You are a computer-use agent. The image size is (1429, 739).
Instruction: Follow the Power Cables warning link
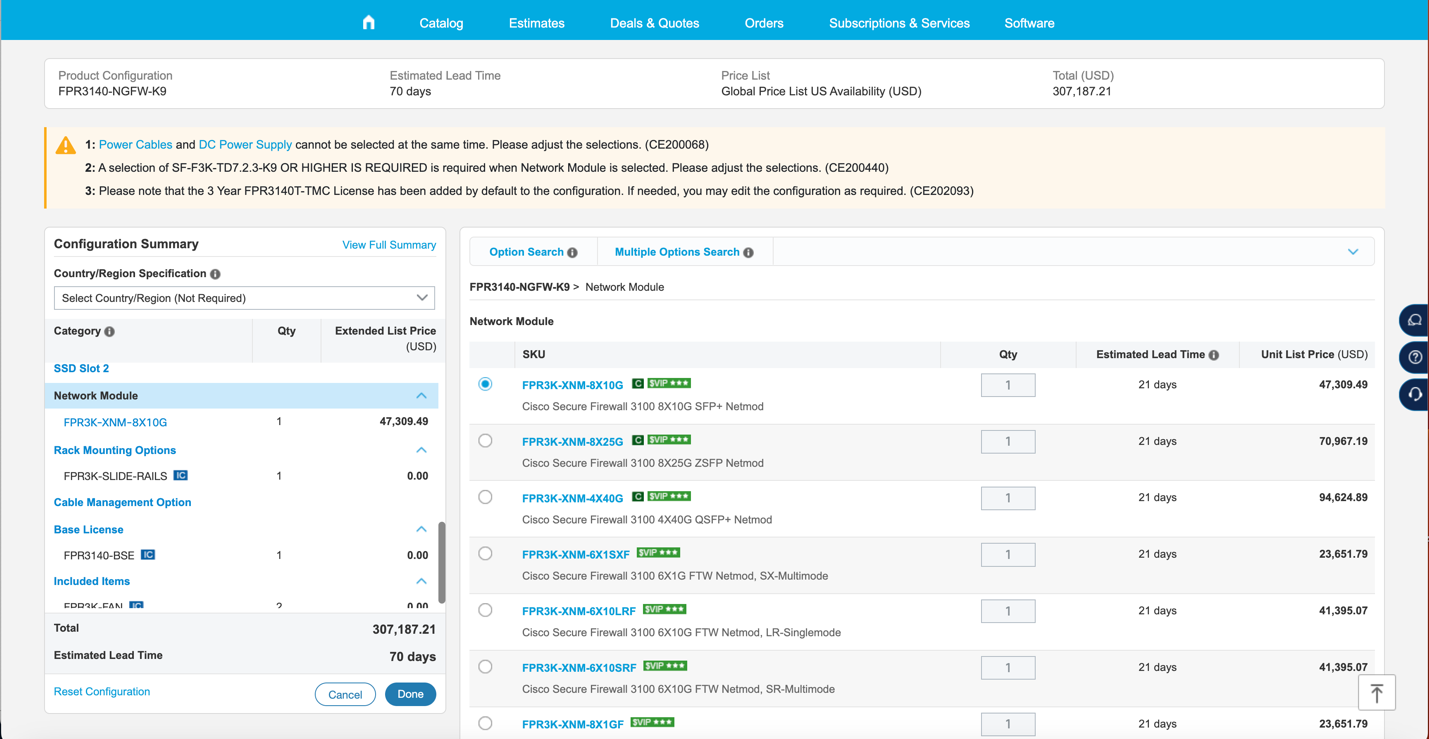pyautogui.click(x=135, y=145)
